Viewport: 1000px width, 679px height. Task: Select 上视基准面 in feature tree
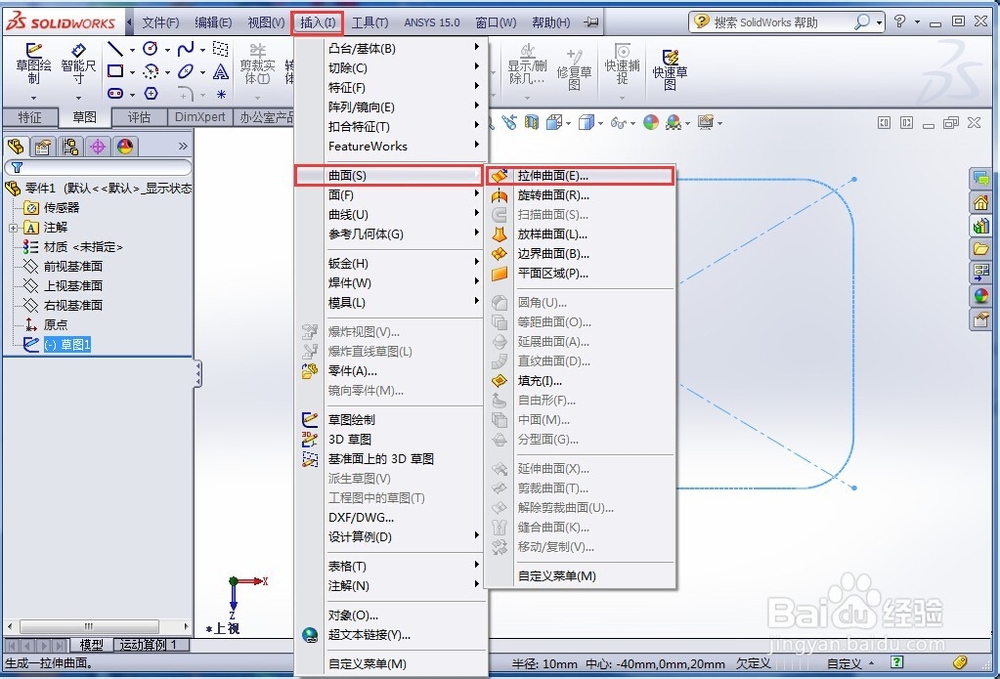tap(73, 286)
